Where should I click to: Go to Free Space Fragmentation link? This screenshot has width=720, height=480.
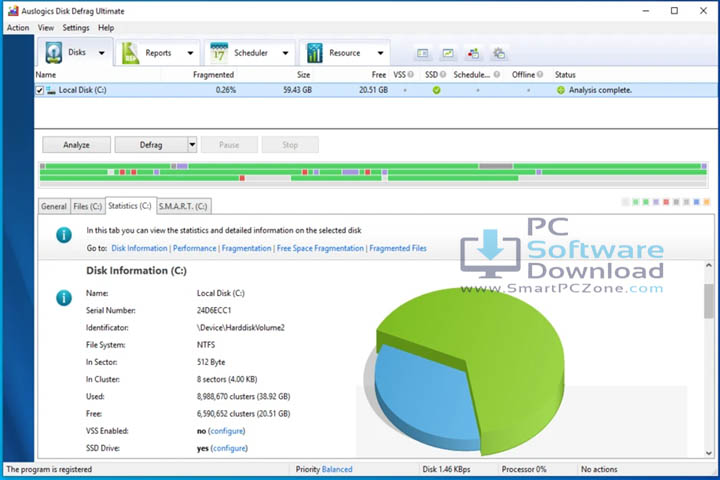pos(320,248)
